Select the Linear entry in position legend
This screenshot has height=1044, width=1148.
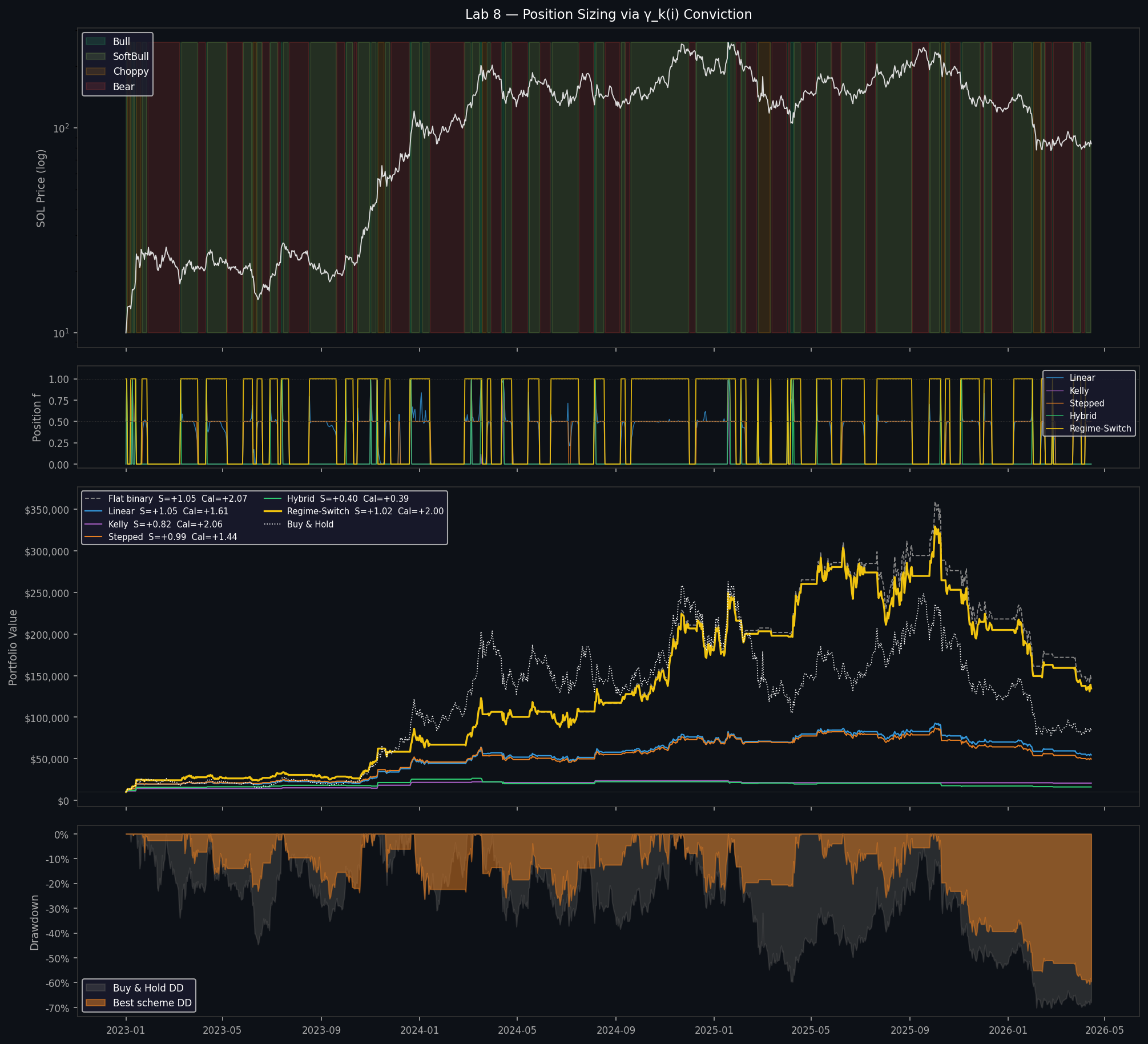pos(1070,378)
